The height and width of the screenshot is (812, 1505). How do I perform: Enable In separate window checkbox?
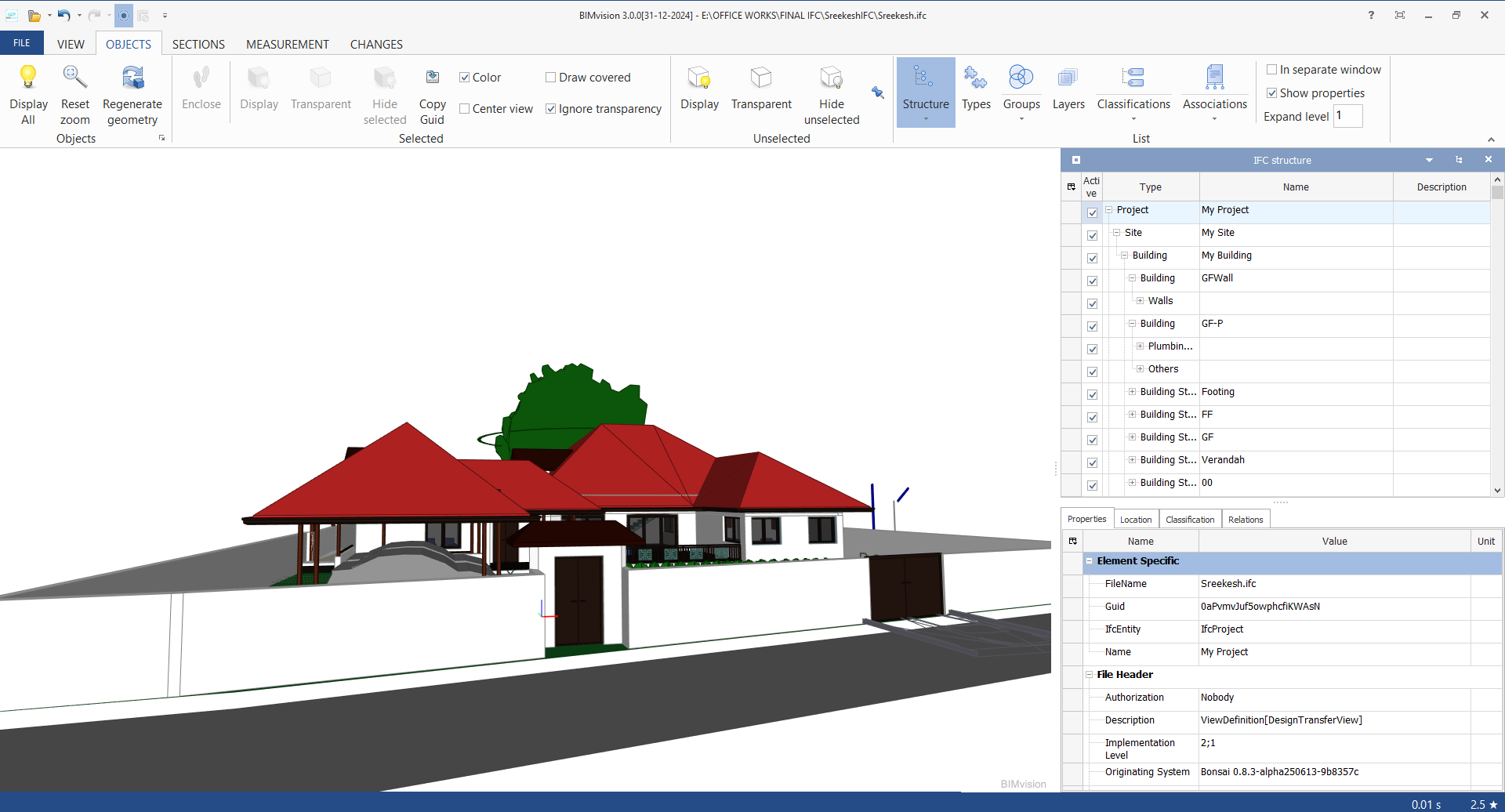point(1271,69)
